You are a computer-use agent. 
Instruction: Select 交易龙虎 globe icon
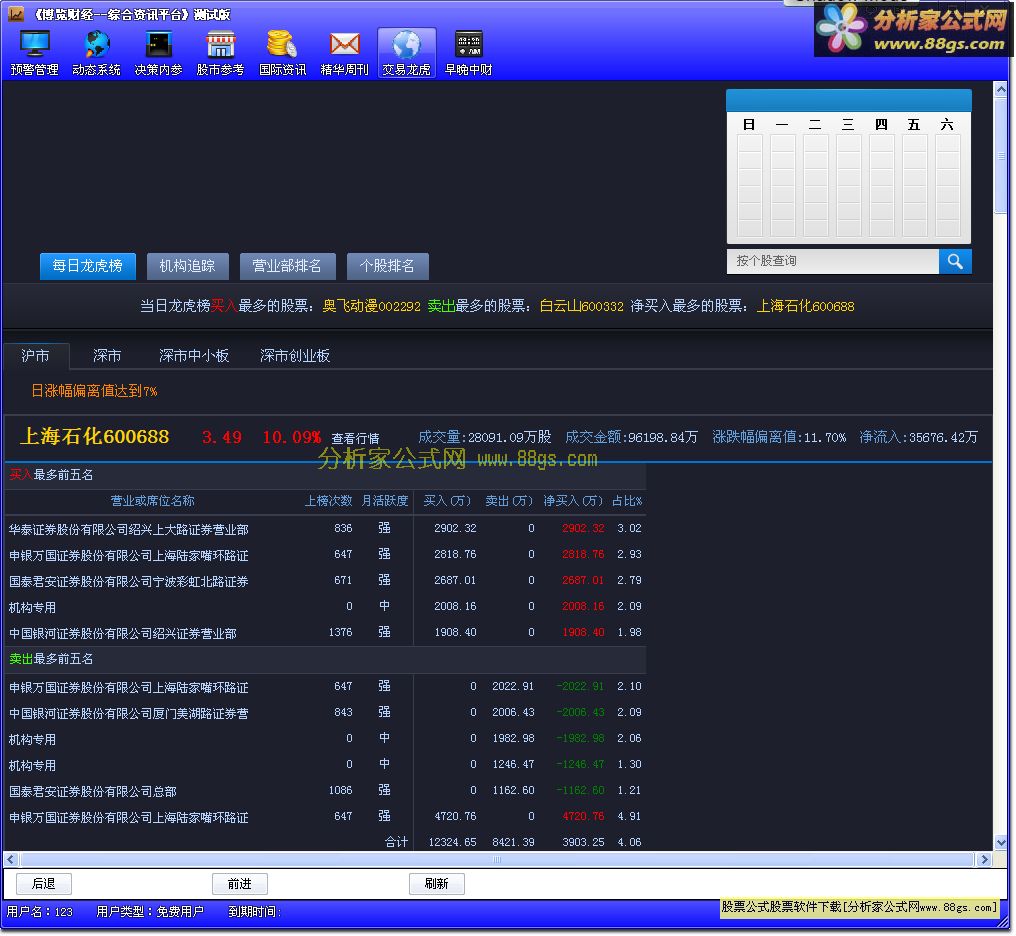(406, 53)
